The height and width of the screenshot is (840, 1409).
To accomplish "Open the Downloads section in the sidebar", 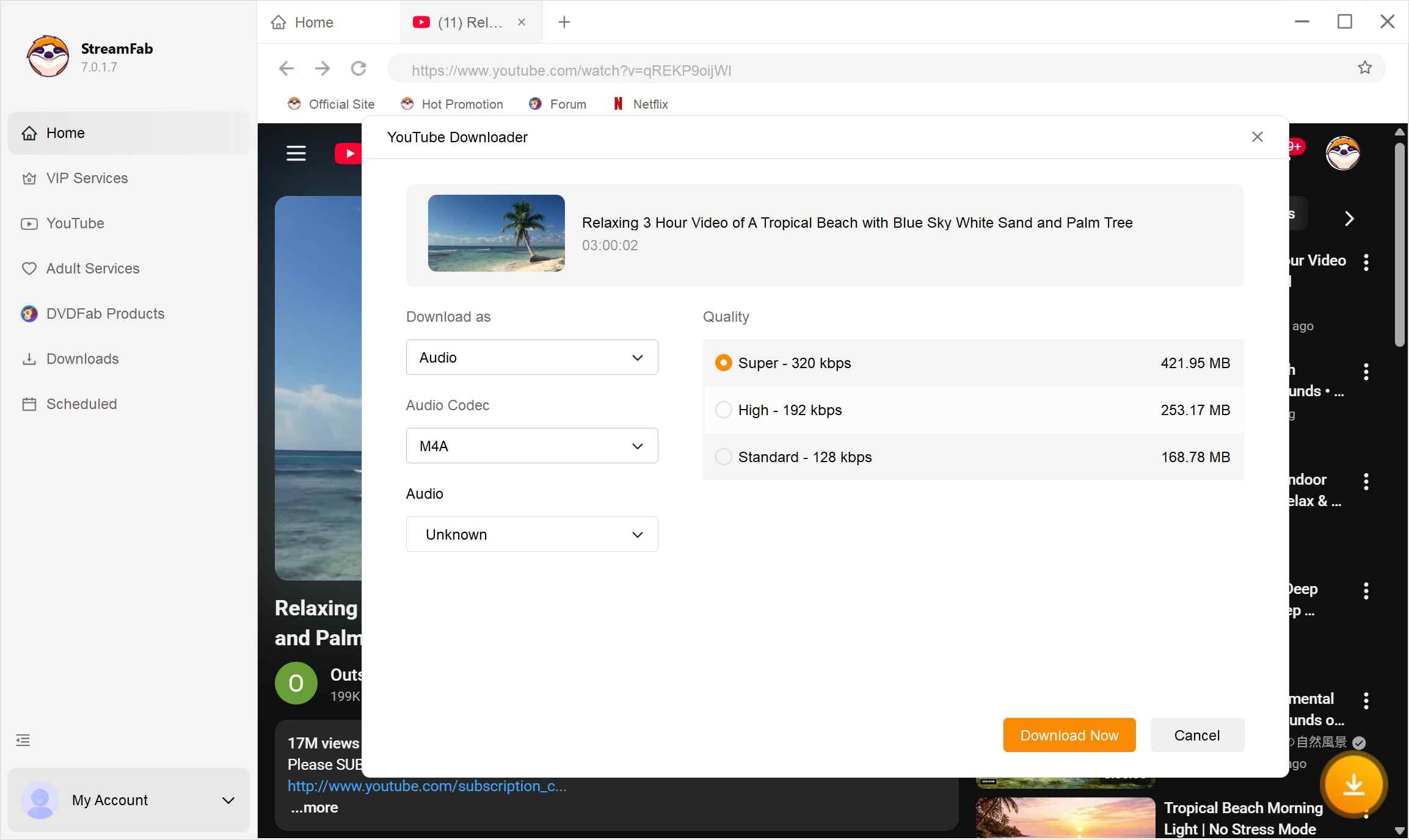I will coord(82,359).
